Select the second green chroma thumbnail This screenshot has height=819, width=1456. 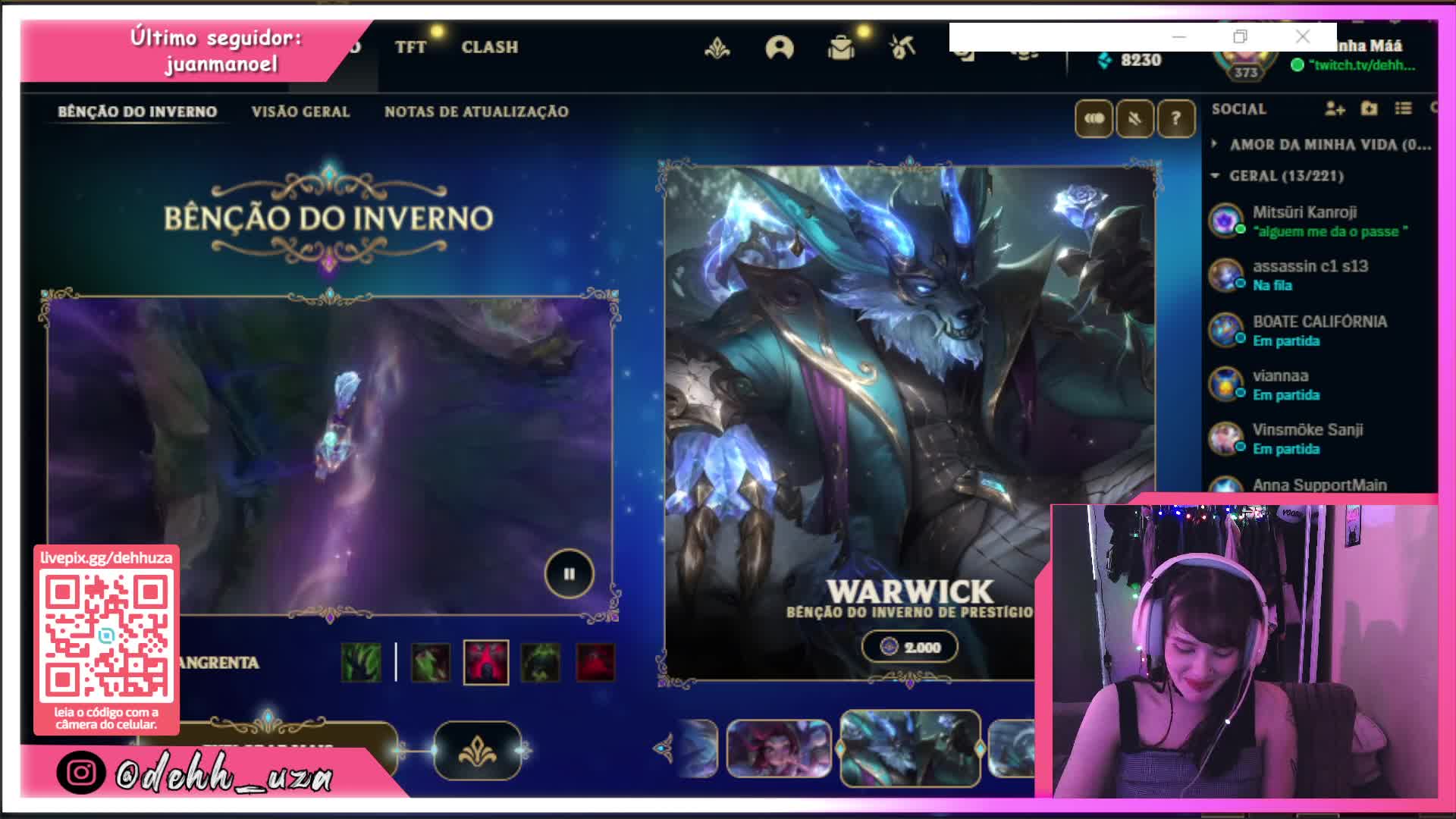pos(430,663)
